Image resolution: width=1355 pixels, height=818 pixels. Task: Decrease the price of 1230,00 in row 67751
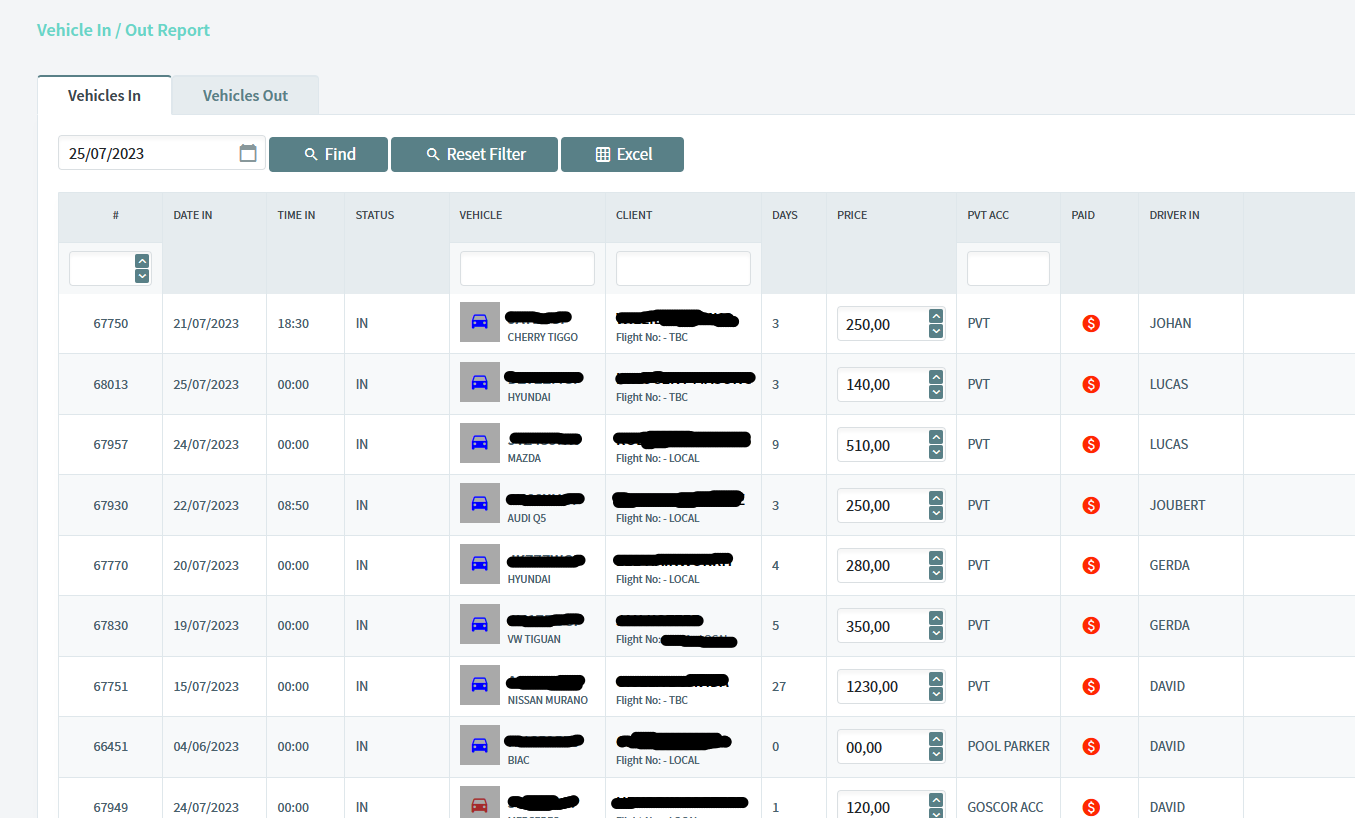coord(936,694)
